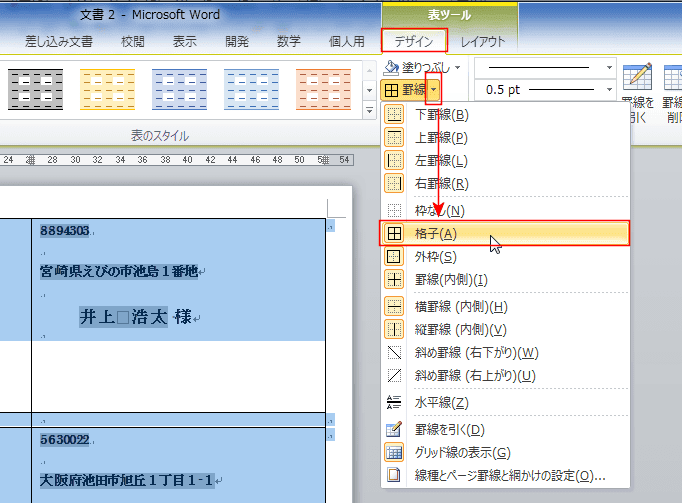
Task: Toggle gridline display (グリッド線の表示)
Action: 395,452
